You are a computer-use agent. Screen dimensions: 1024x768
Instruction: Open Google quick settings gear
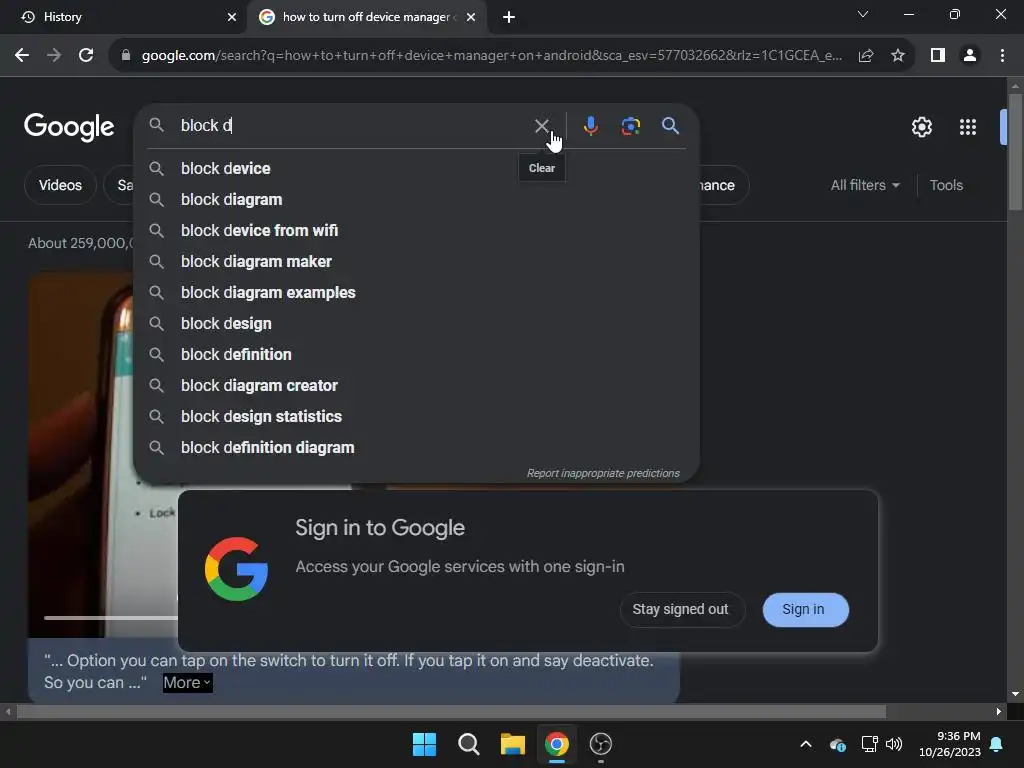[x=921, y=127]
